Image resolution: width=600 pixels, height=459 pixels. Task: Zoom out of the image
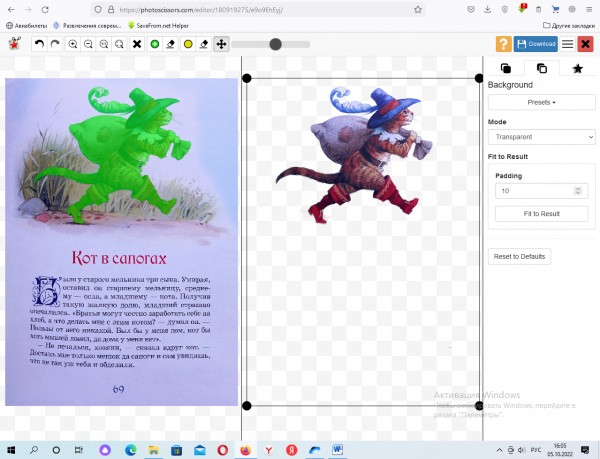[x=88, y=44]
